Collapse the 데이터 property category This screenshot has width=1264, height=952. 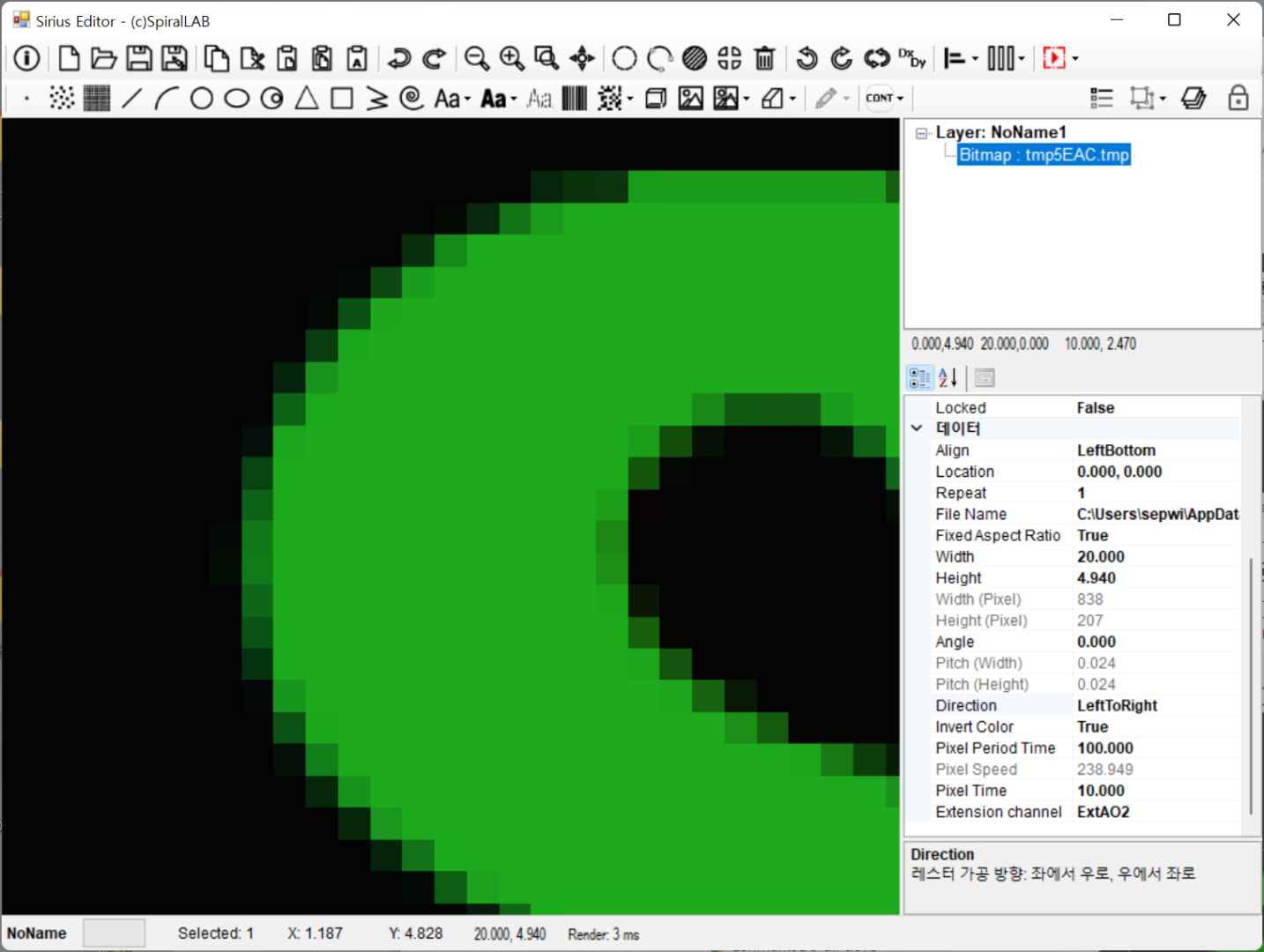tap(917, 428)
